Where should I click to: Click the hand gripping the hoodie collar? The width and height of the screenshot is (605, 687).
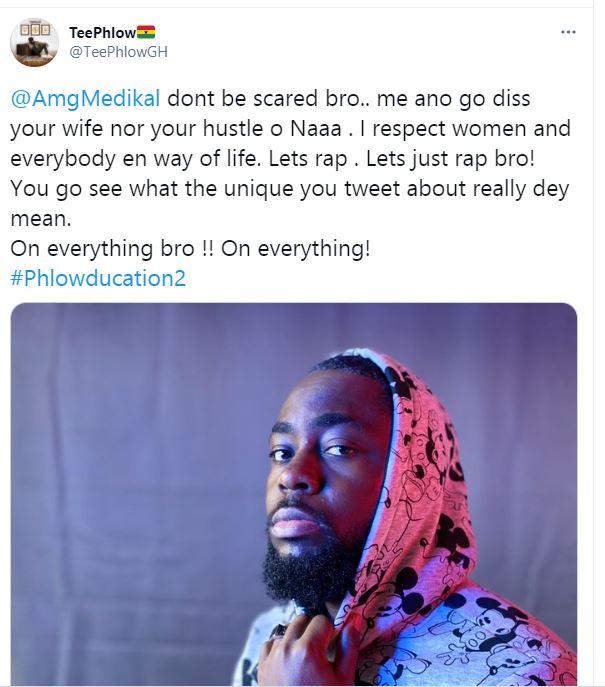click(x=300, y=655)
